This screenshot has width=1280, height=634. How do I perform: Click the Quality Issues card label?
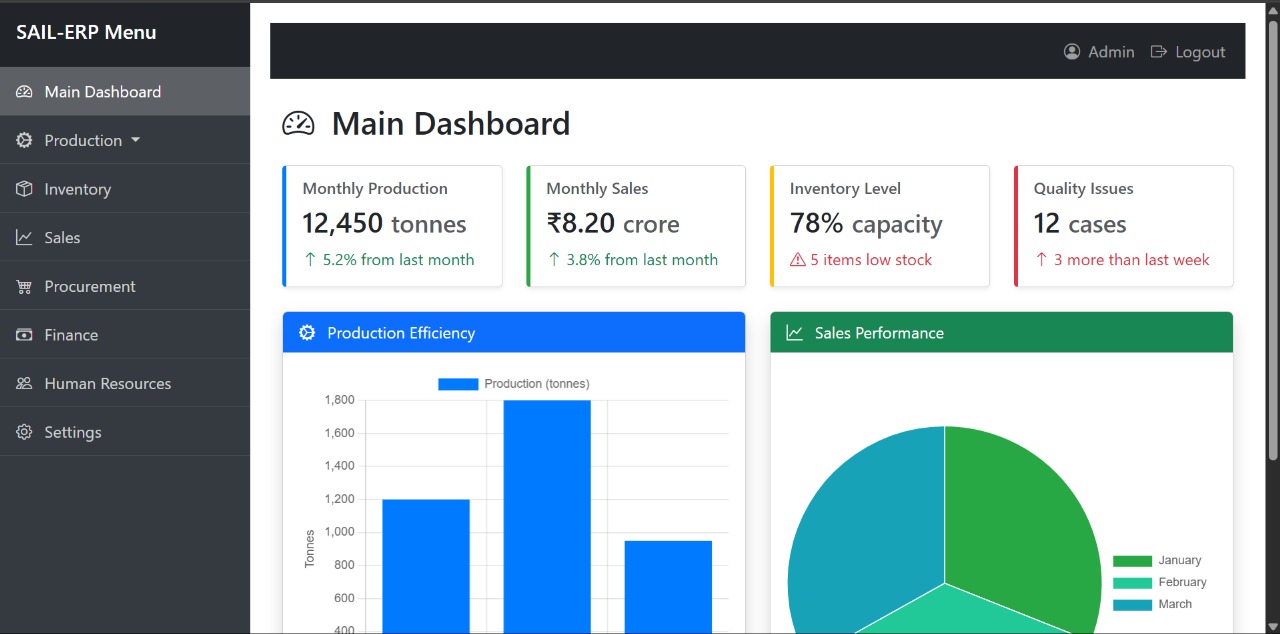pos(1084,188)
